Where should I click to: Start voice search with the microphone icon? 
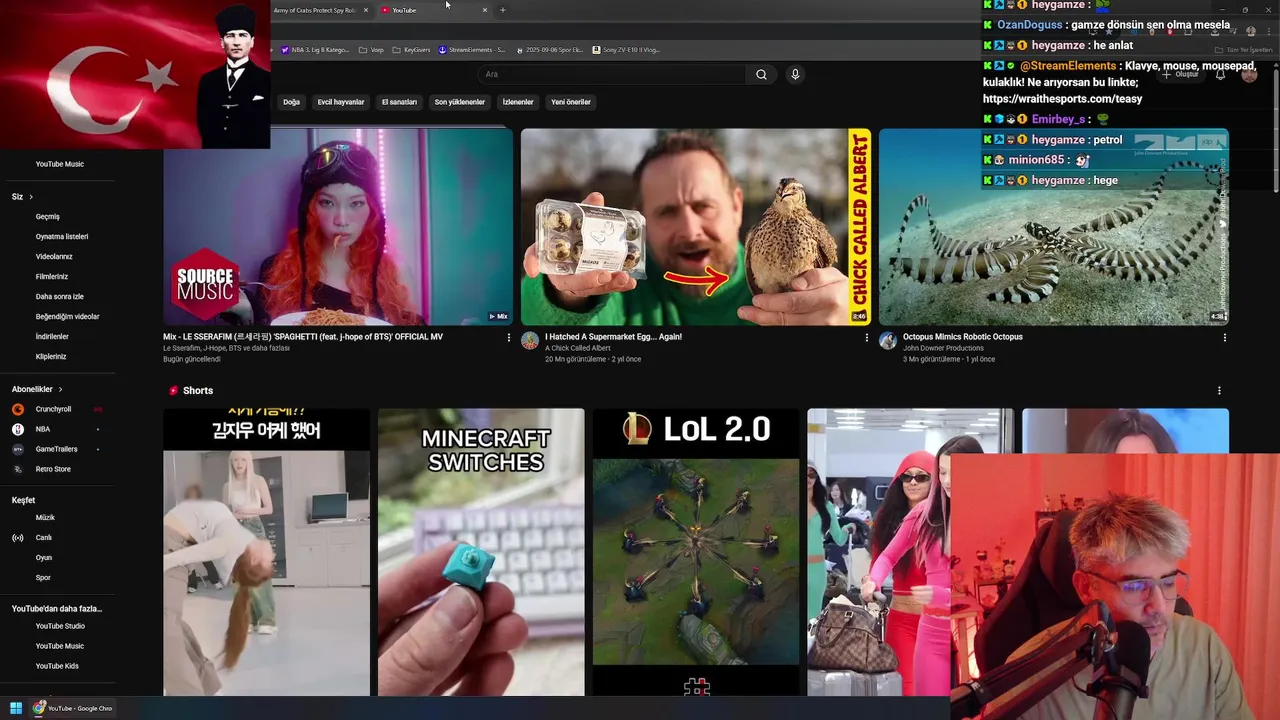(x=795, y=74)
